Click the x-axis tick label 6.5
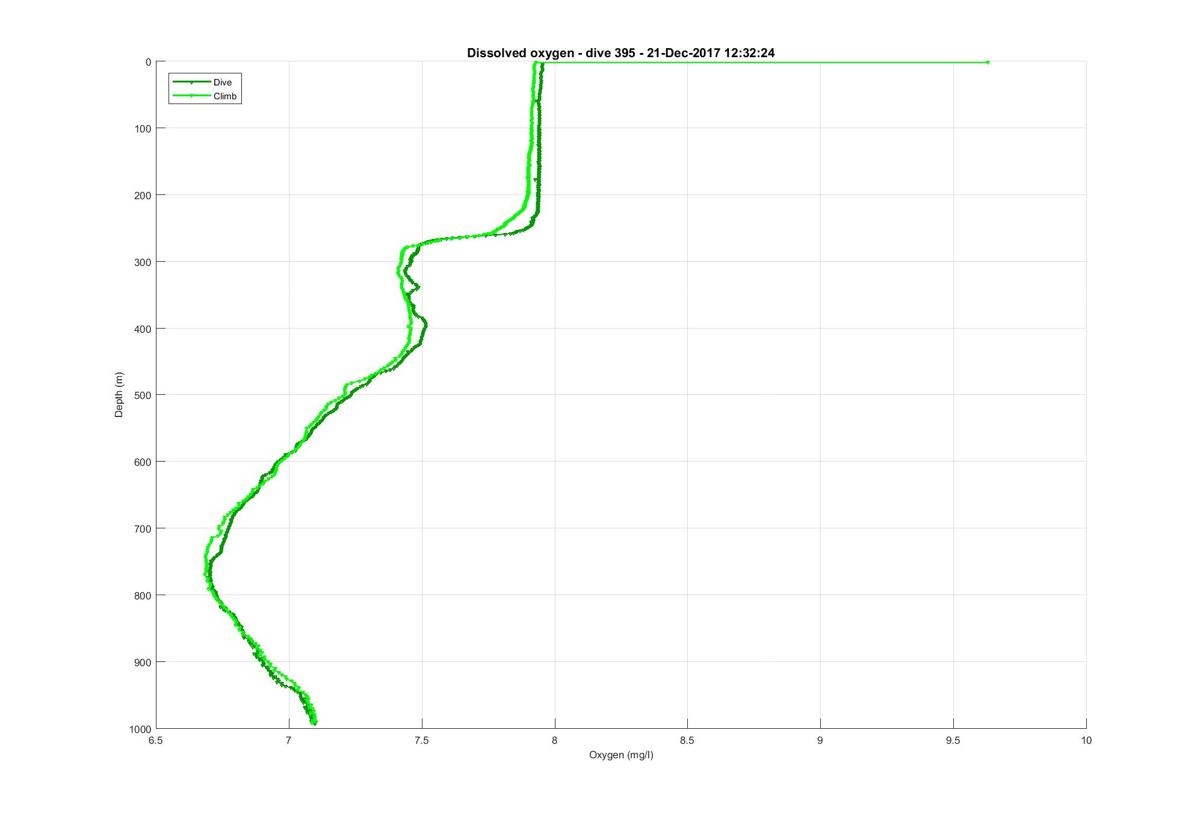Viewport: 1200px width, 818px height. [155, 740]
